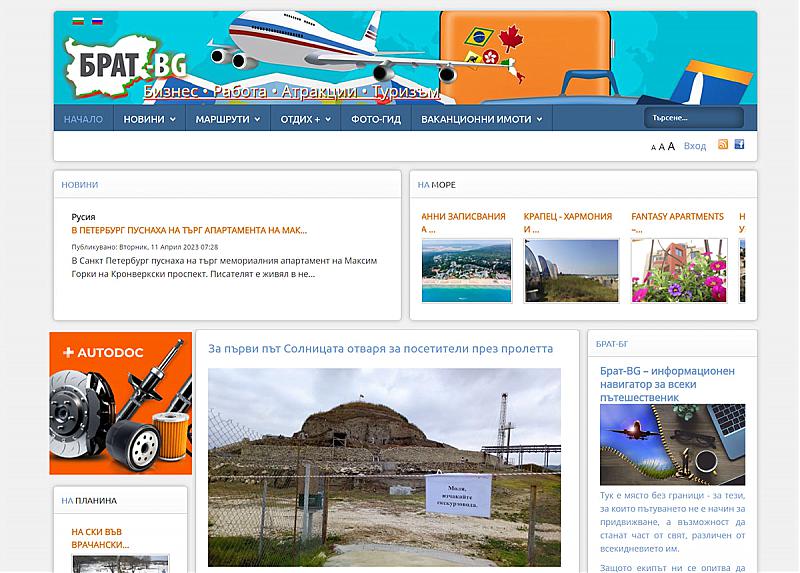Click in the Търсене search field
Viewport: 800px width, 573px height.
(x=692, y=118)
